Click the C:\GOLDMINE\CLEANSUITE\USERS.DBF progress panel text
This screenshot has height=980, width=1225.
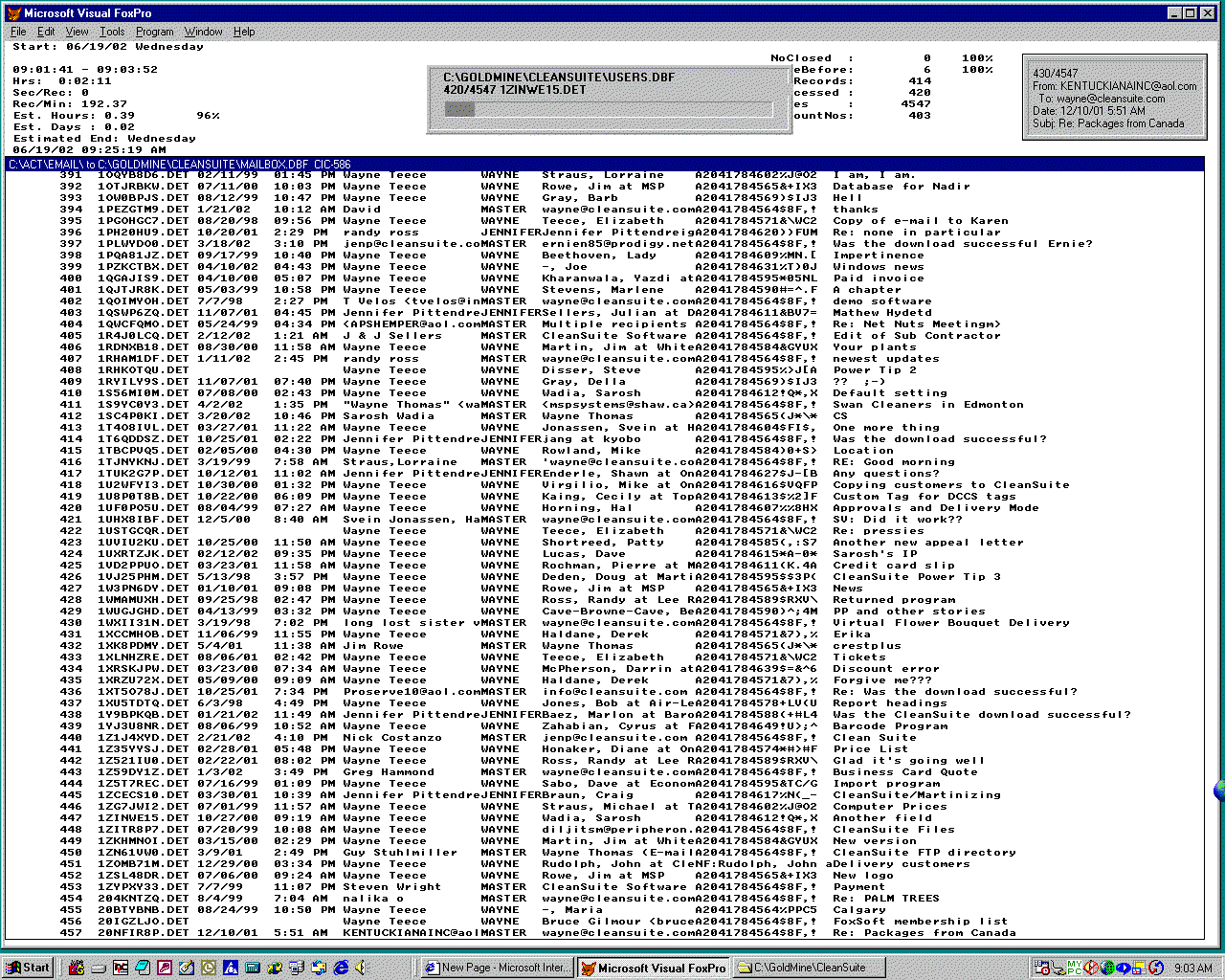pyautogui.click(x=559, y=77)
